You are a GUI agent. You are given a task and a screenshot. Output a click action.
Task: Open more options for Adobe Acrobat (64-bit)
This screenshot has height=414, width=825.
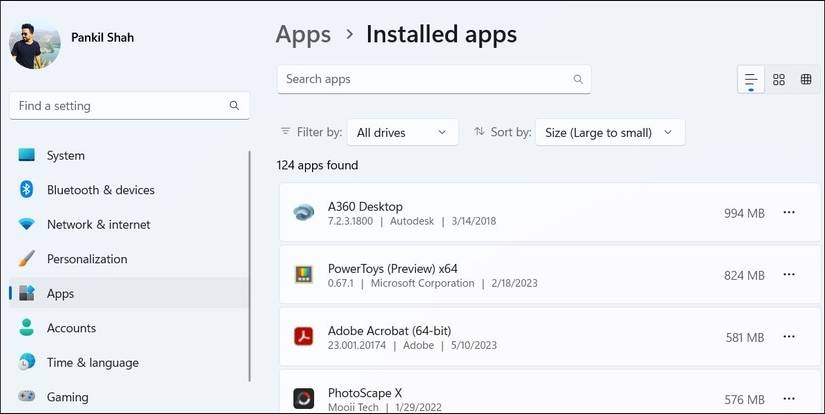point(789,337)
